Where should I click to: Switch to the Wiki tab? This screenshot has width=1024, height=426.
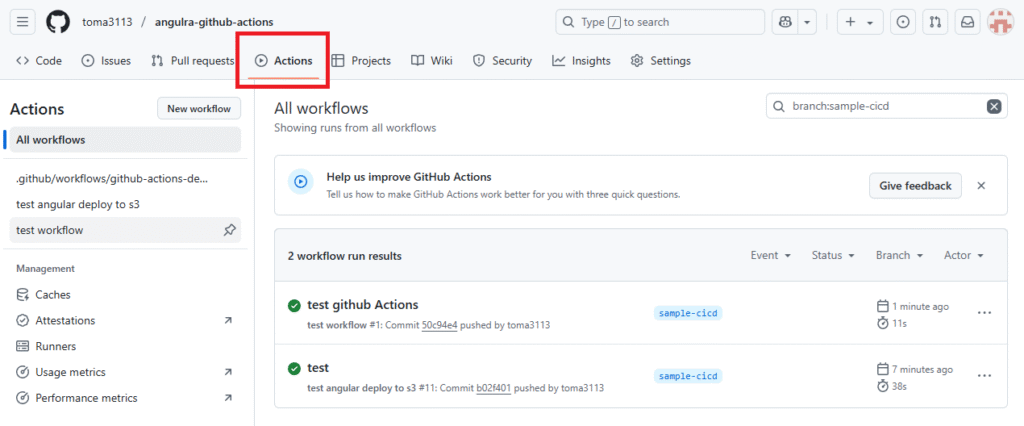[x=432, y=61]
